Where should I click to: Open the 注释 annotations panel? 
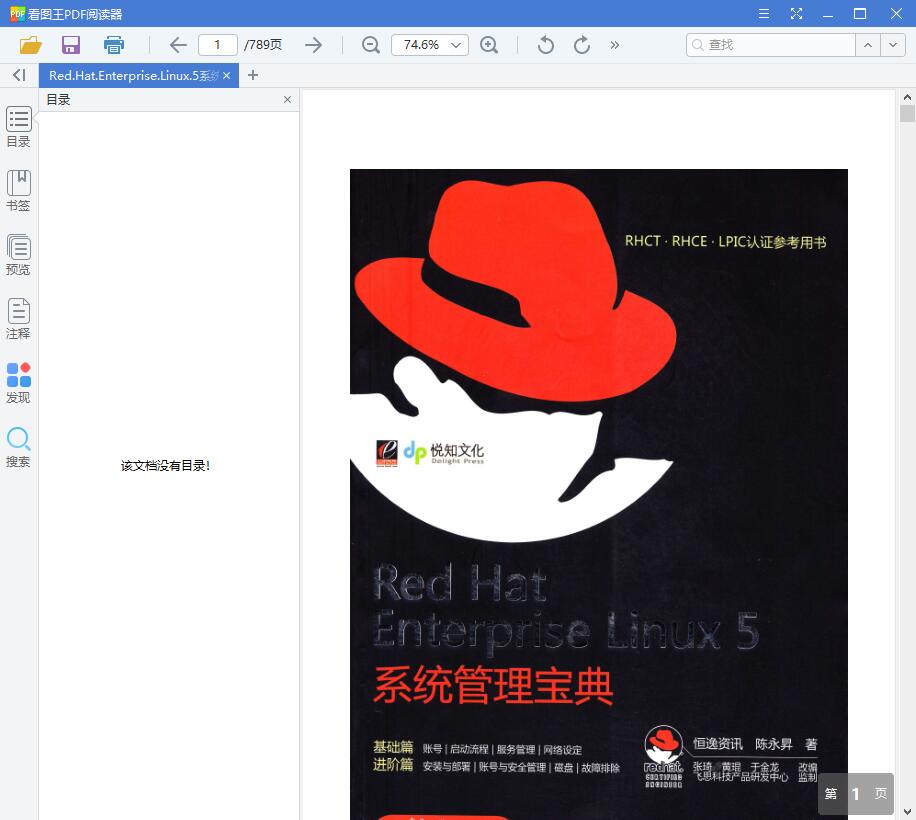point(19,319)
